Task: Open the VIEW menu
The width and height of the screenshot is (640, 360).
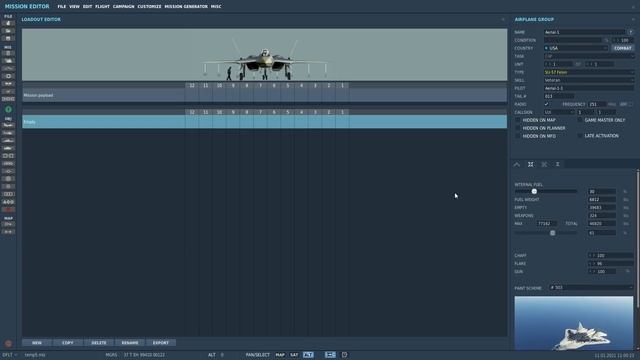Action: (x=74, y=7)
